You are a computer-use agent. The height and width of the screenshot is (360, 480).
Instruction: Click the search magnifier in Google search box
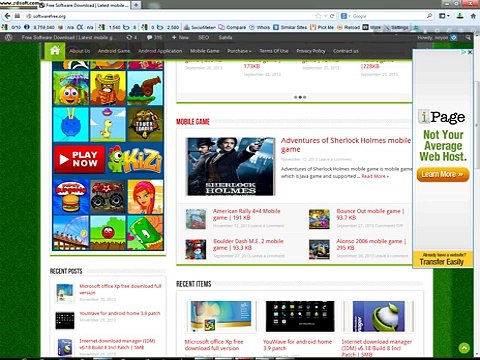tap(429, 16)
